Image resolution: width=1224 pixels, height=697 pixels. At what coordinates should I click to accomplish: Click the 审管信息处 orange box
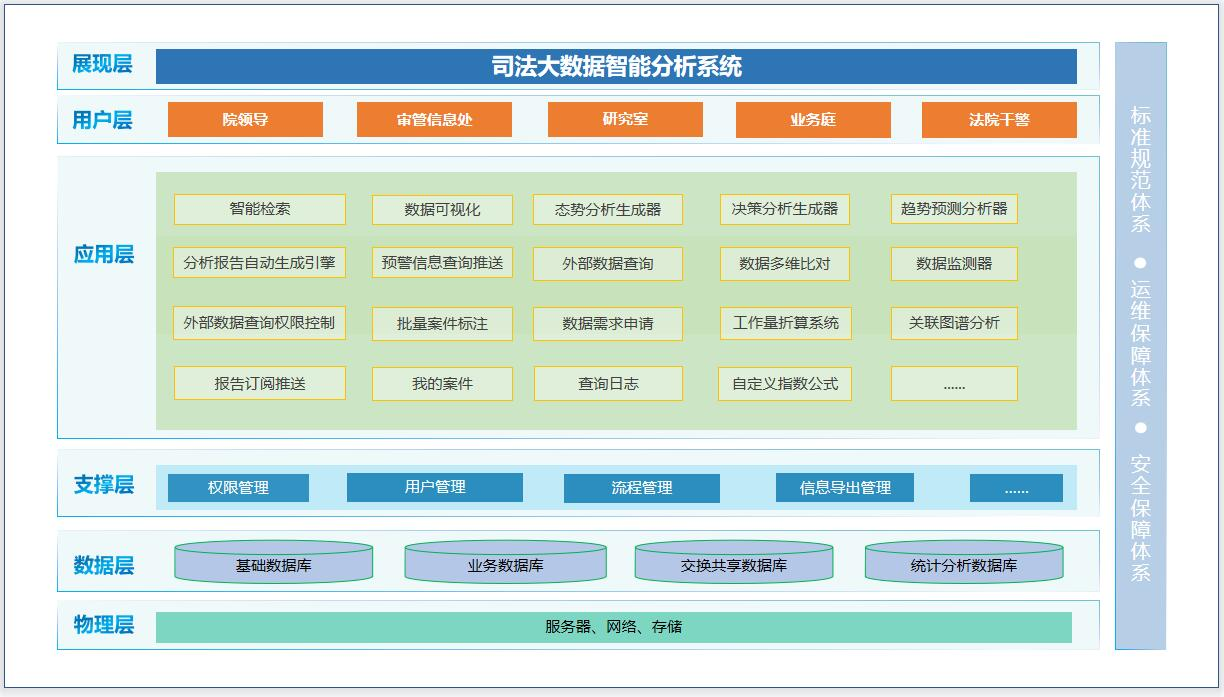pyautogui.click(x=434, y=120)
